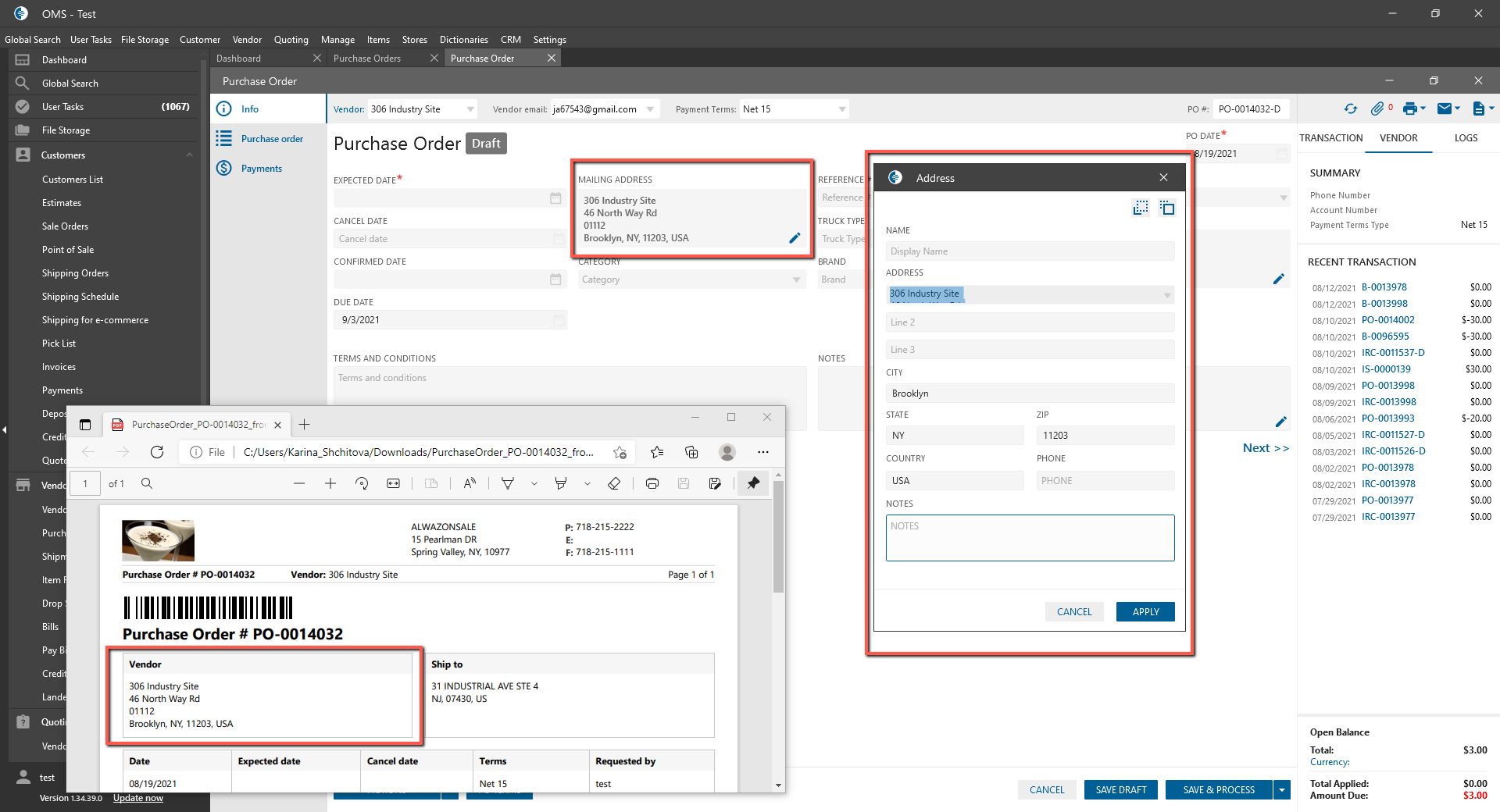Open the Quoting menu
Screen dimensions: 1500x812
coord(291,40)
